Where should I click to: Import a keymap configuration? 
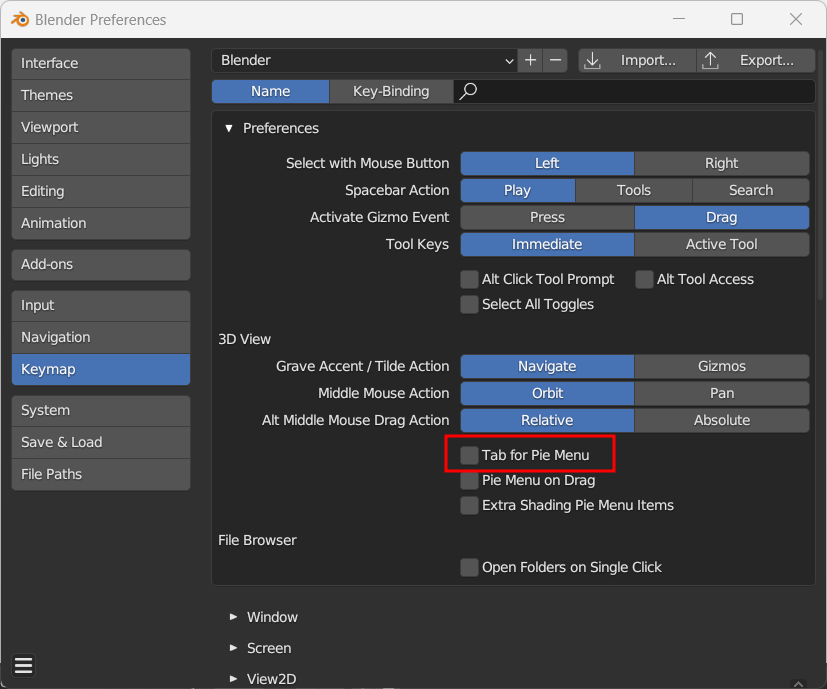637,60
